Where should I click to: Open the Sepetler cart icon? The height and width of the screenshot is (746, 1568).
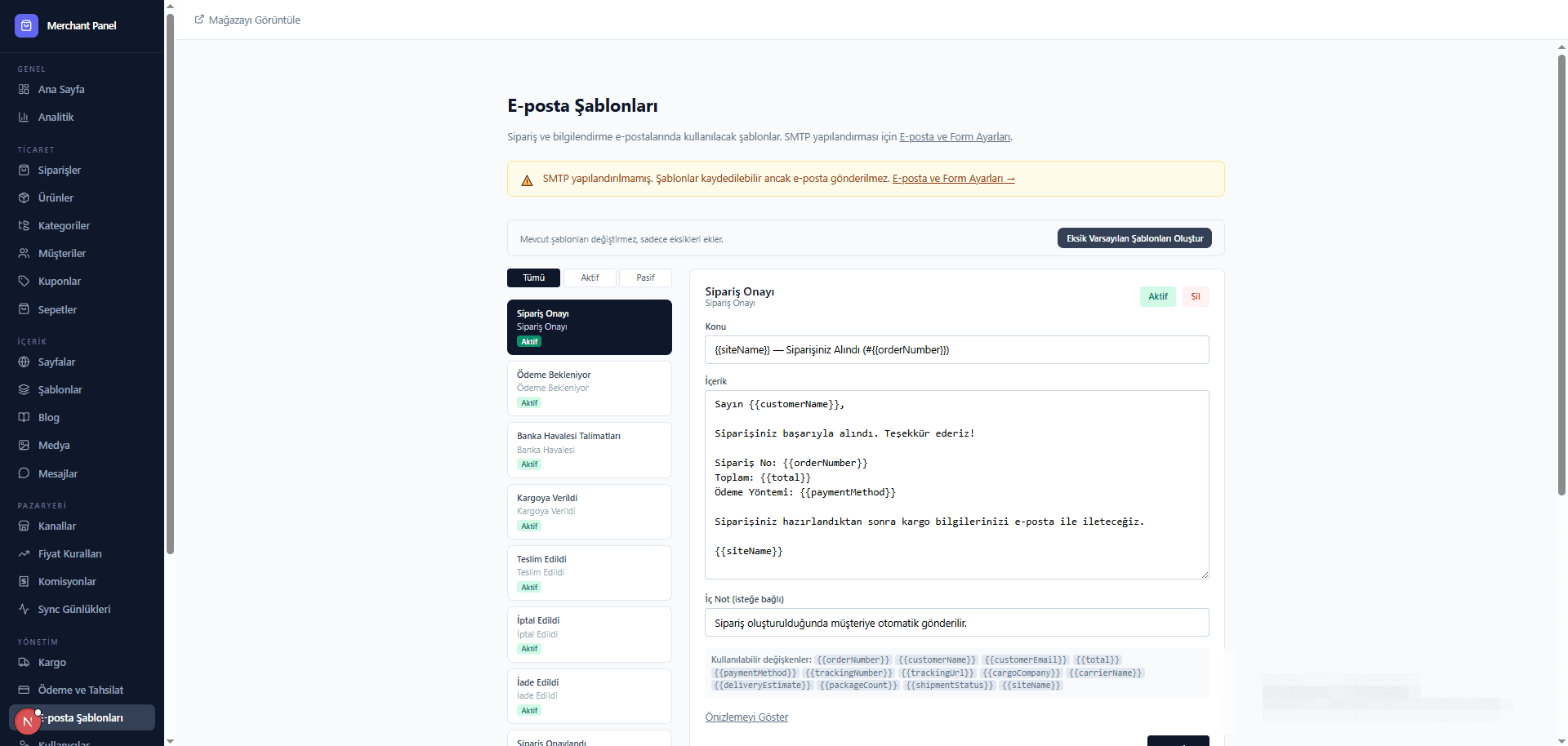24,310
